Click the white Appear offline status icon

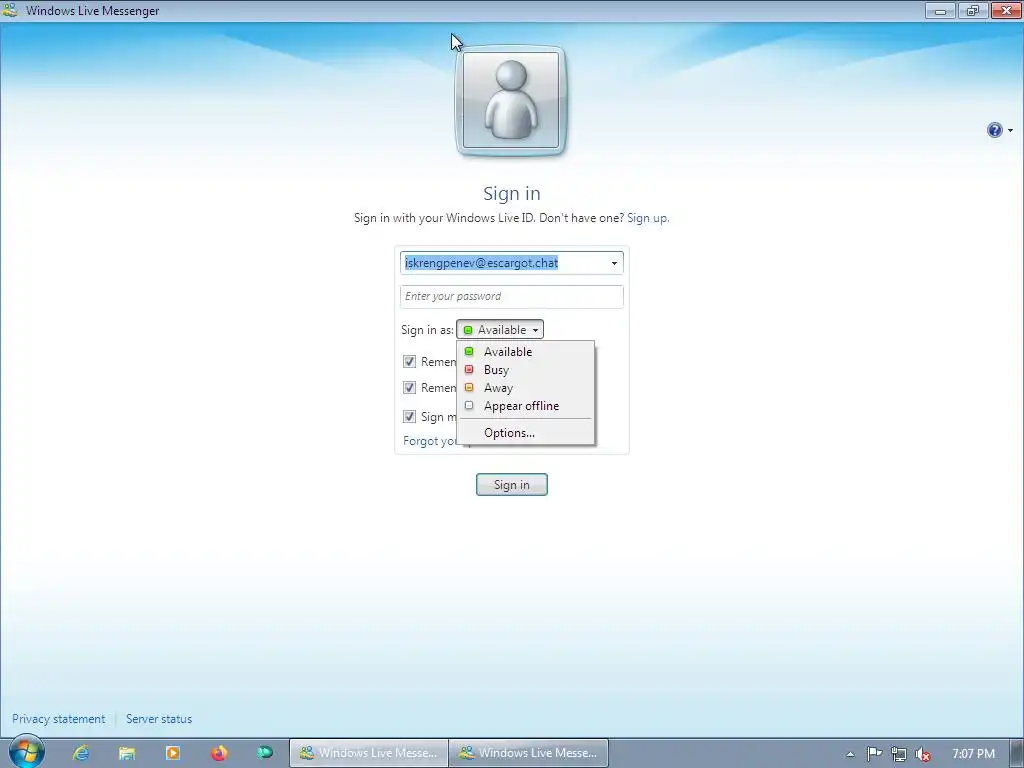(469, 406)
